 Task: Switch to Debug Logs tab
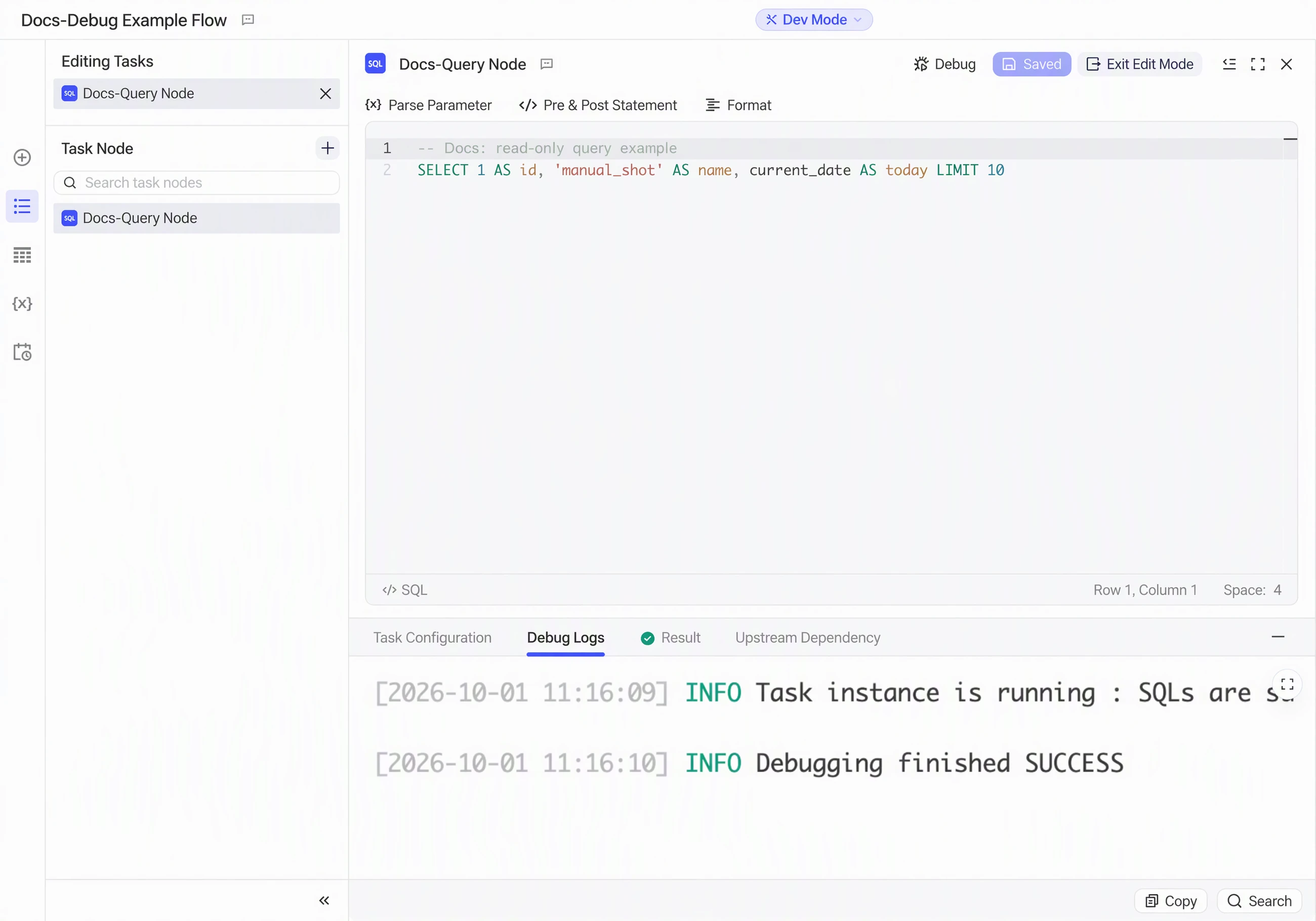pos(565,638)
